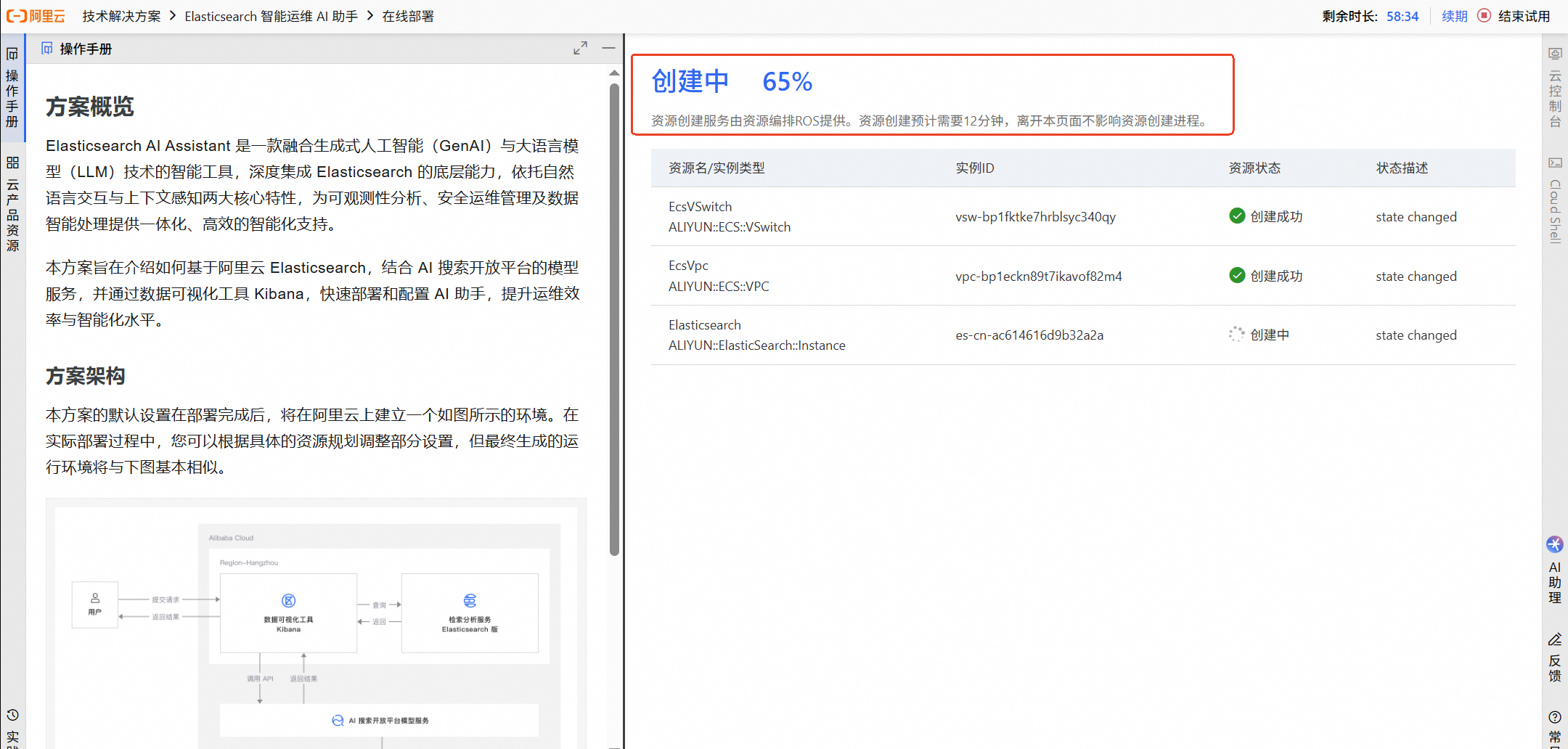Click the Kibana node in architecture diagram
Screen dimensions: 1568x749
pos(288,613)
